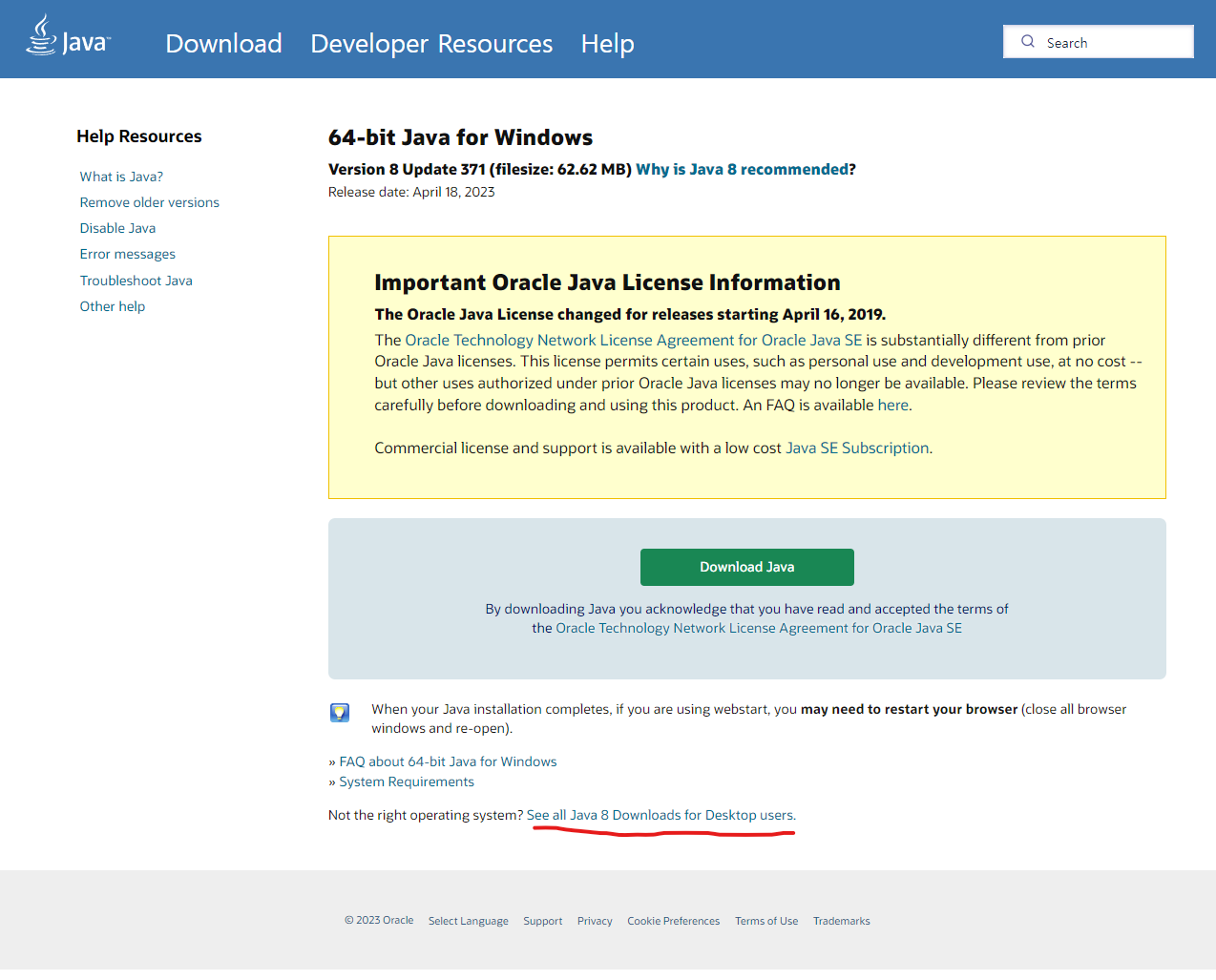Image resolution: width=1216 pixels, height=980 pixels.
Task: Open the Support footer link
Action: coord(543,921)
